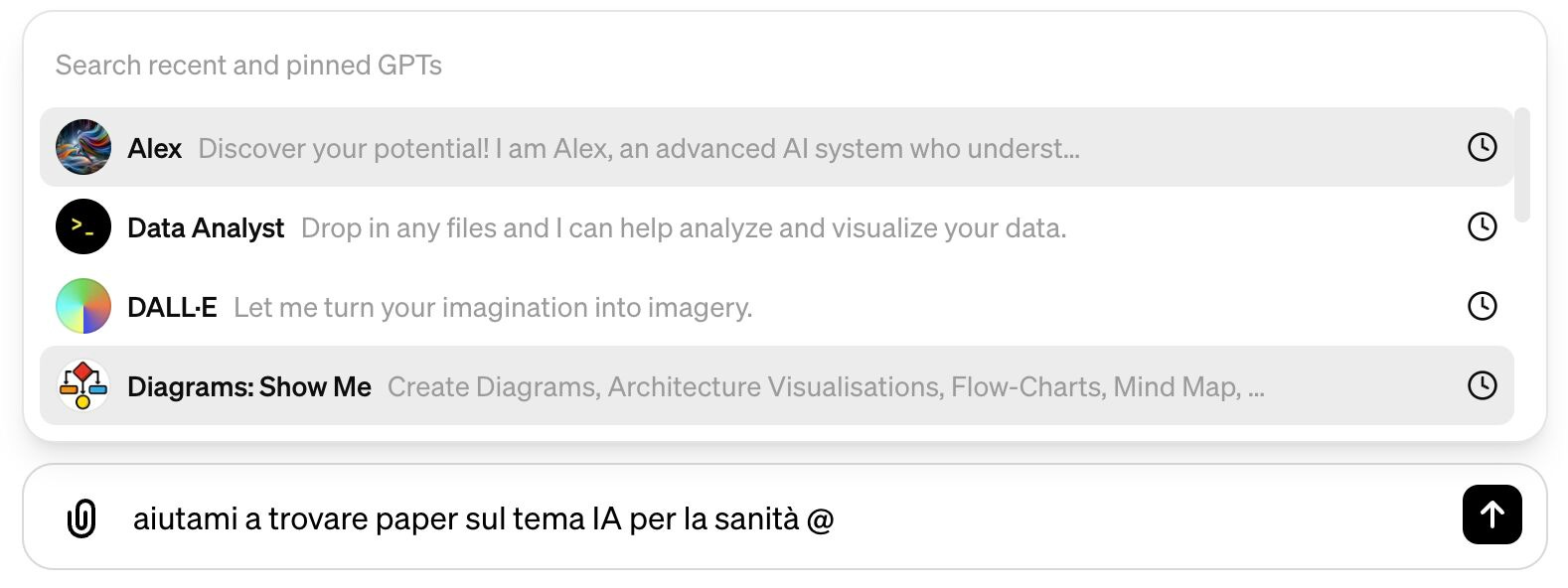The image size is (1568, 588).
Task: Select the Alex GPT name
Action: [155, 148]
